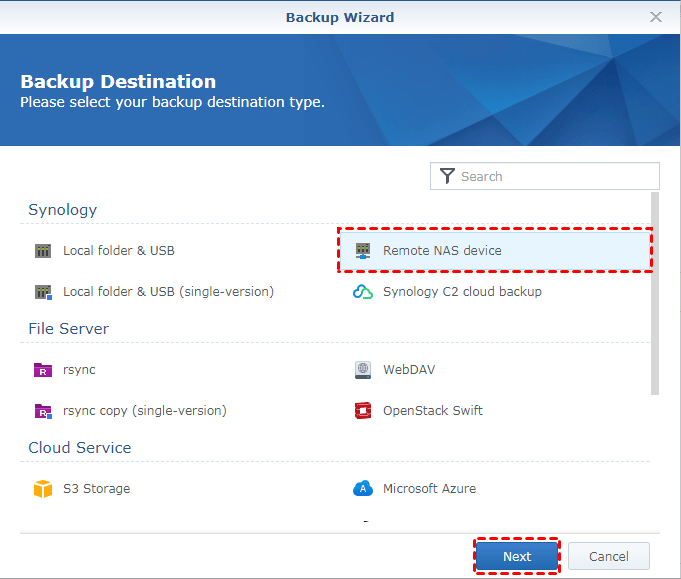Pick the WebDAV server icon
Viewport: 681px width, 579px height.
point(363,370)
